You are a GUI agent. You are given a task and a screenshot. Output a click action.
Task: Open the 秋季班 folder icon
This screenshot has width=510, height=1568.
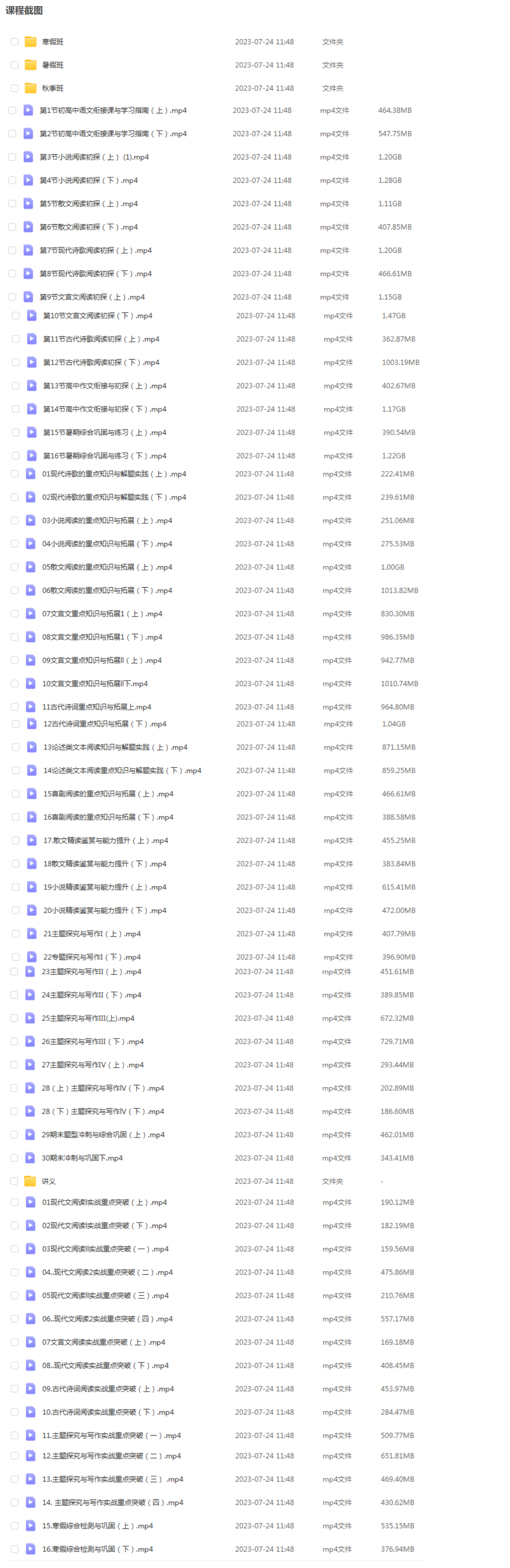point(30,88)
